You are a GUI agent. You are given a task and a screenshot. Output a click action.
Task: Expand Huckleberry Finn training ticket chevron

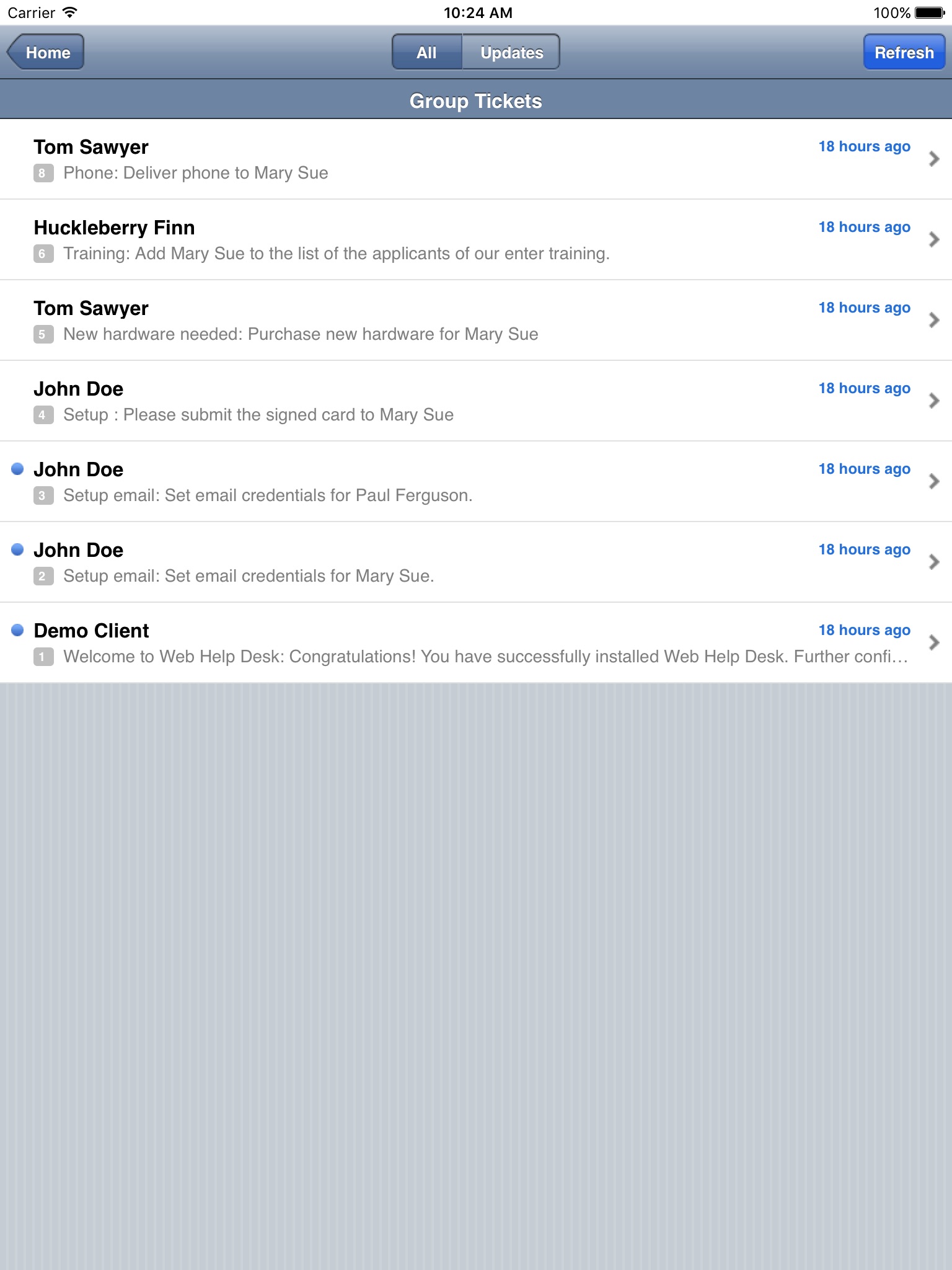[x=934, y=239]
